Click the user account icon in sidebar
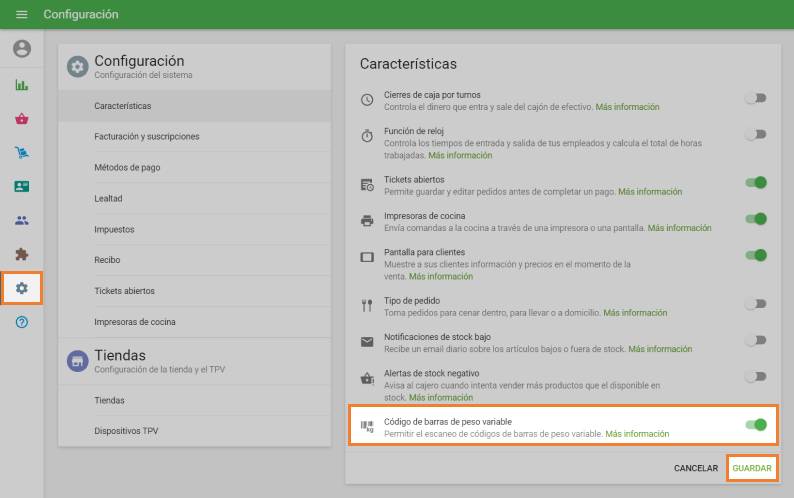794x498 pixels. (22, 49)
